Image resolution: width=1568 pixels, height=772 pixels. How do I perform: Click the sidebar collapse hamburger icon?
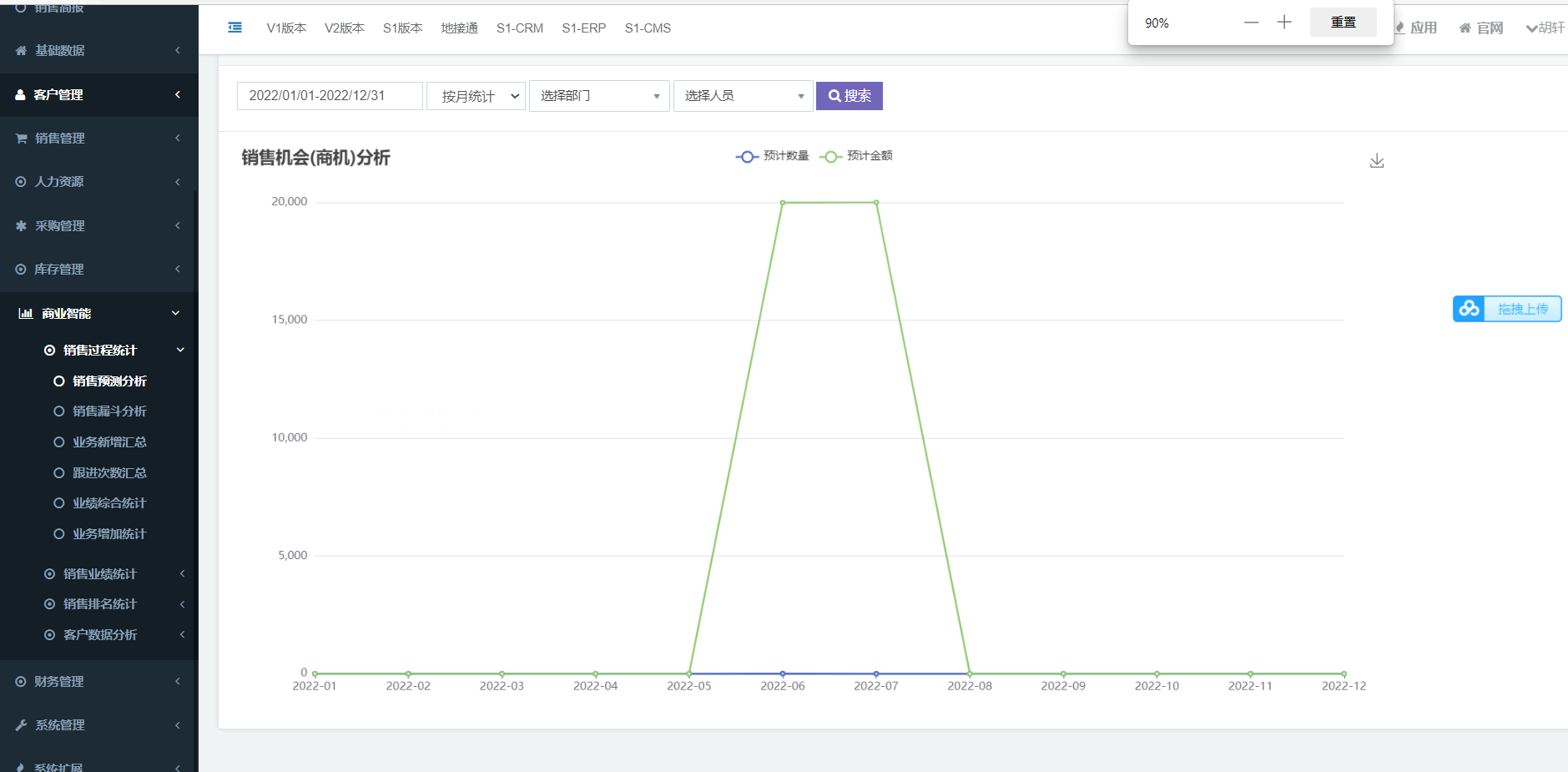(x=234, y=27)
